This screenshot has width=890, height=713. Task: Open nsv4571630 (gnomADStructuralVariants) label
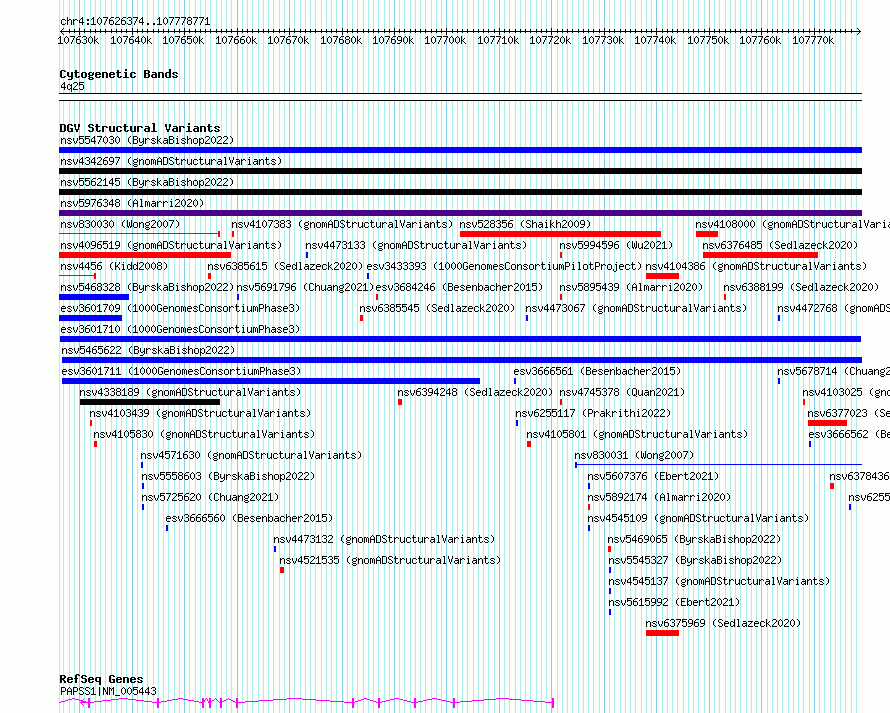pyautogui.click(x=251, y=455)
